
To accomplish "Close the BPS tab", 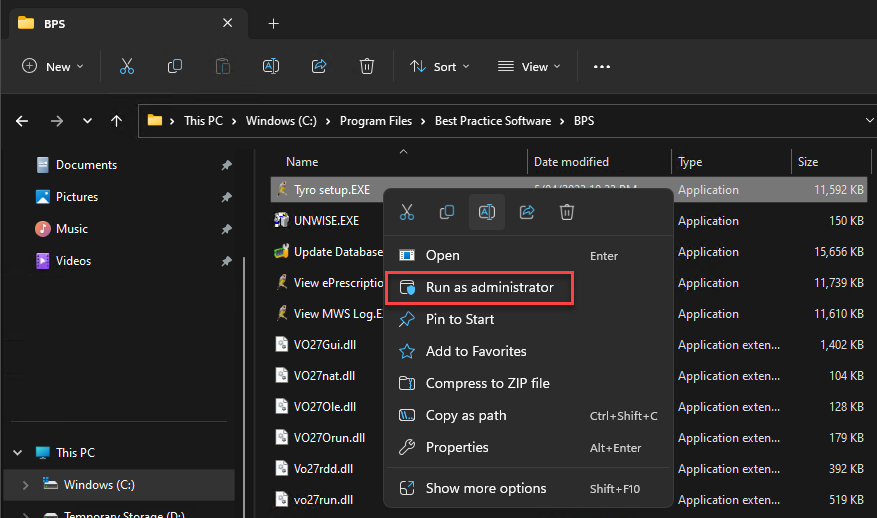I will [228, 23].
